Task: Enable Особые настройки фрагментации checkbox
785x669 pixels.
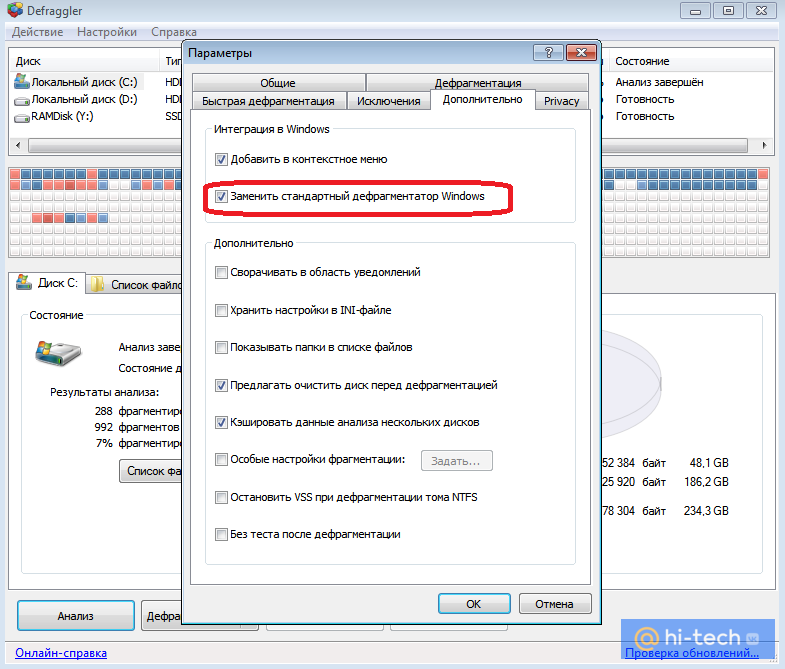Action: click(x=221, y=460)
